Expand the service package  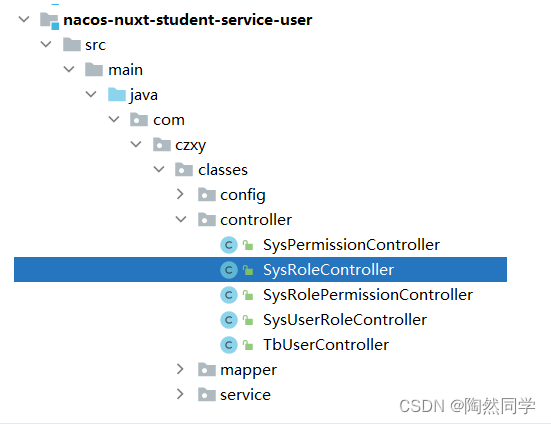click(180, 394)
